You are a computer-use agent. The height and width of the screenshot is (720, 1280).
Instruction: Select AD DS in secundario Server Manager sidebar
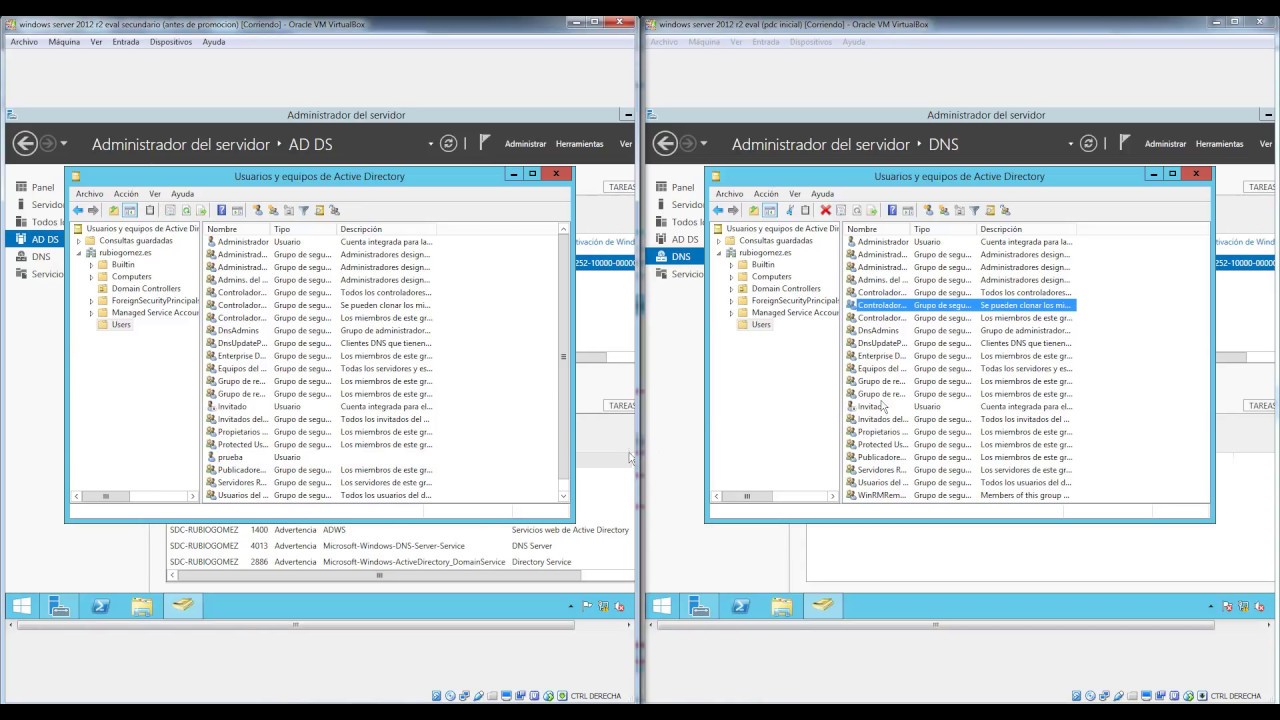pyautogui.click(x=33, y=239)
